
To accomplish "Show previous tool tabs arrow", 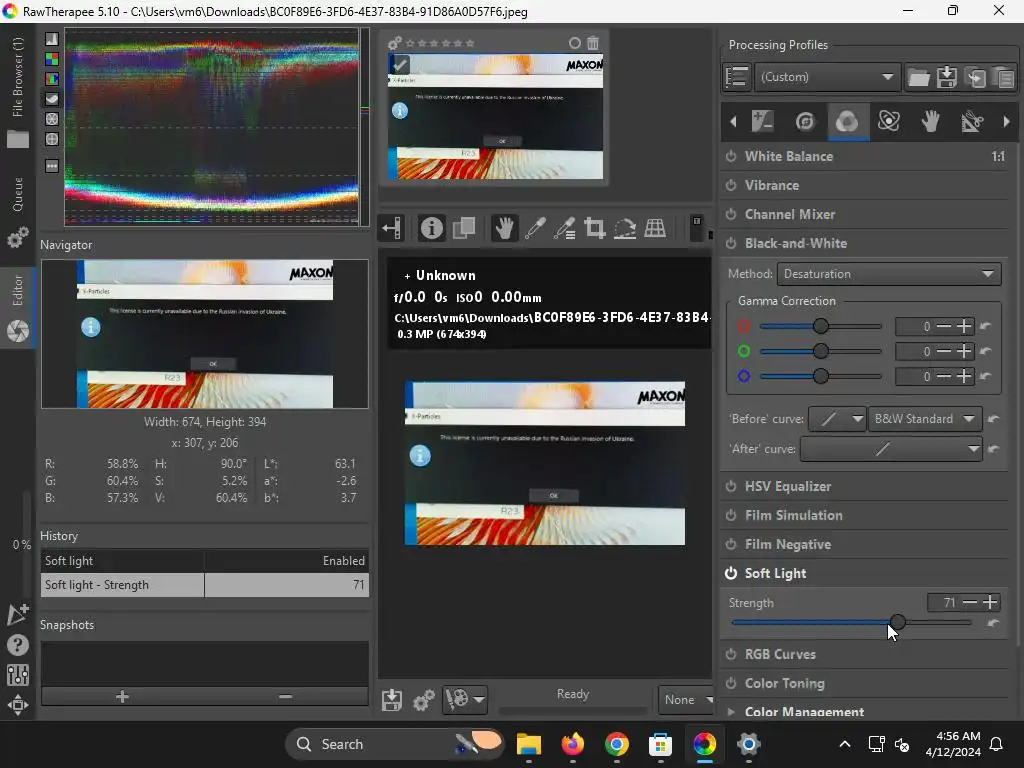I will coord(733,121).
